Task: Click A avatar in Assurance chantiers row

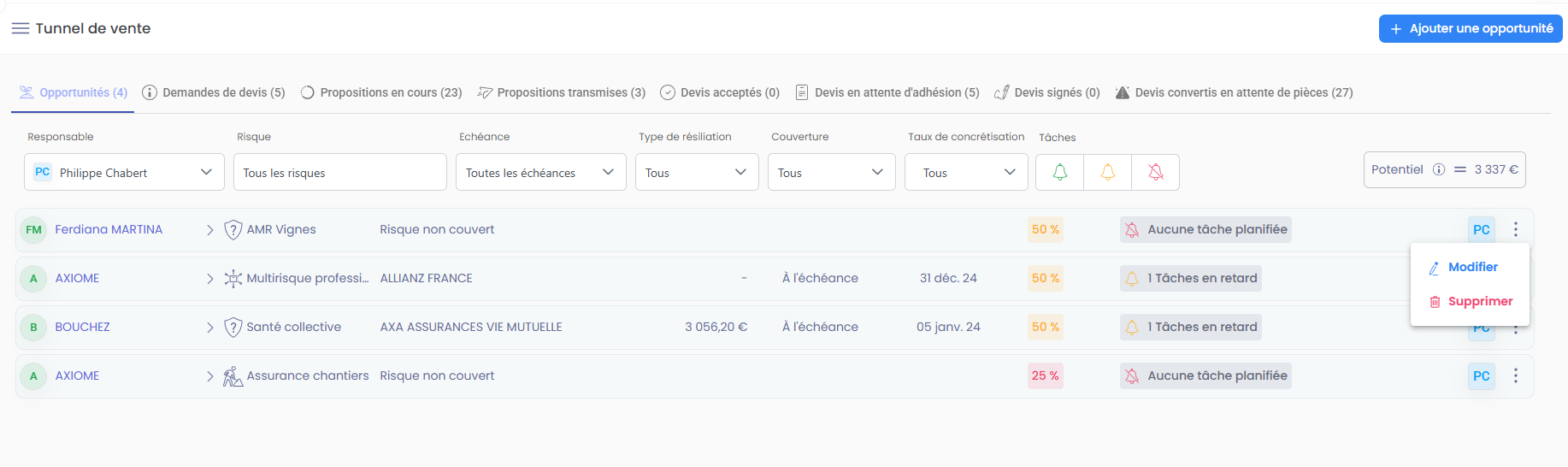Action: pyautogui.click(x=33, y=375)
